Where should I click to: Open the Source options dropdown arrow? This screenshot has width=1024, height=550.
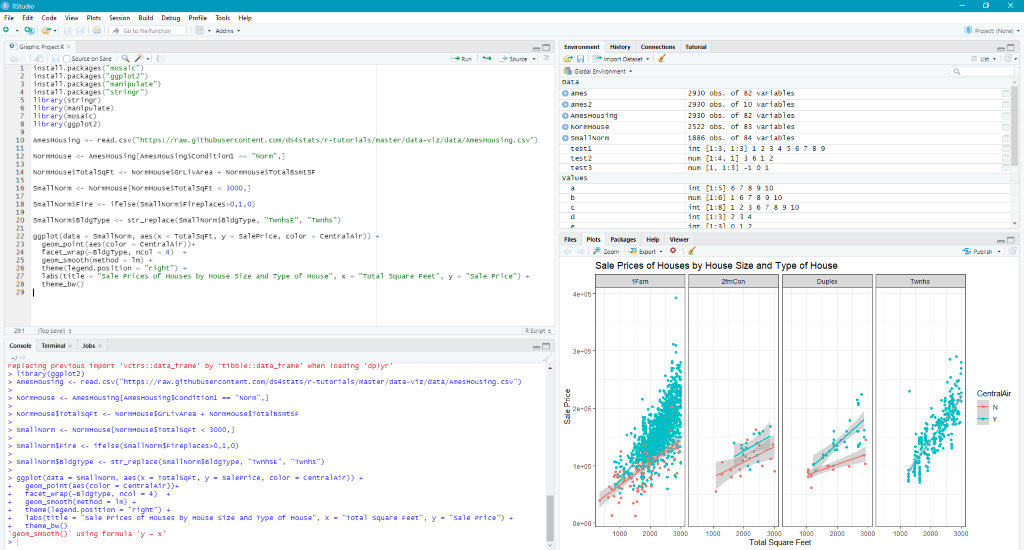click(x=534, y=59)
